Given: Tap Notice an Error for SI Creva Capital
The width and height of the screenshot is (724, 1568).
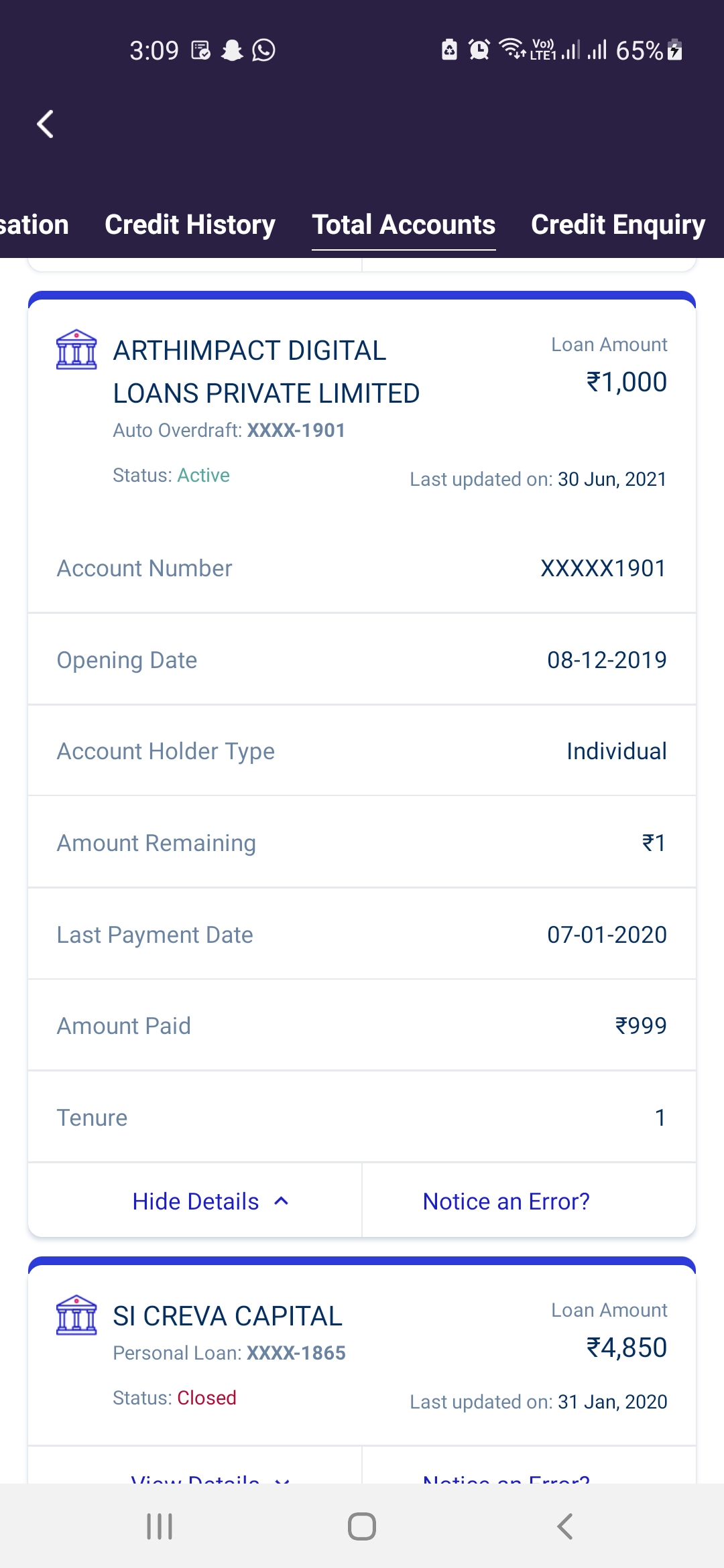Looking at the screenshot, I should coord(506,1477).
